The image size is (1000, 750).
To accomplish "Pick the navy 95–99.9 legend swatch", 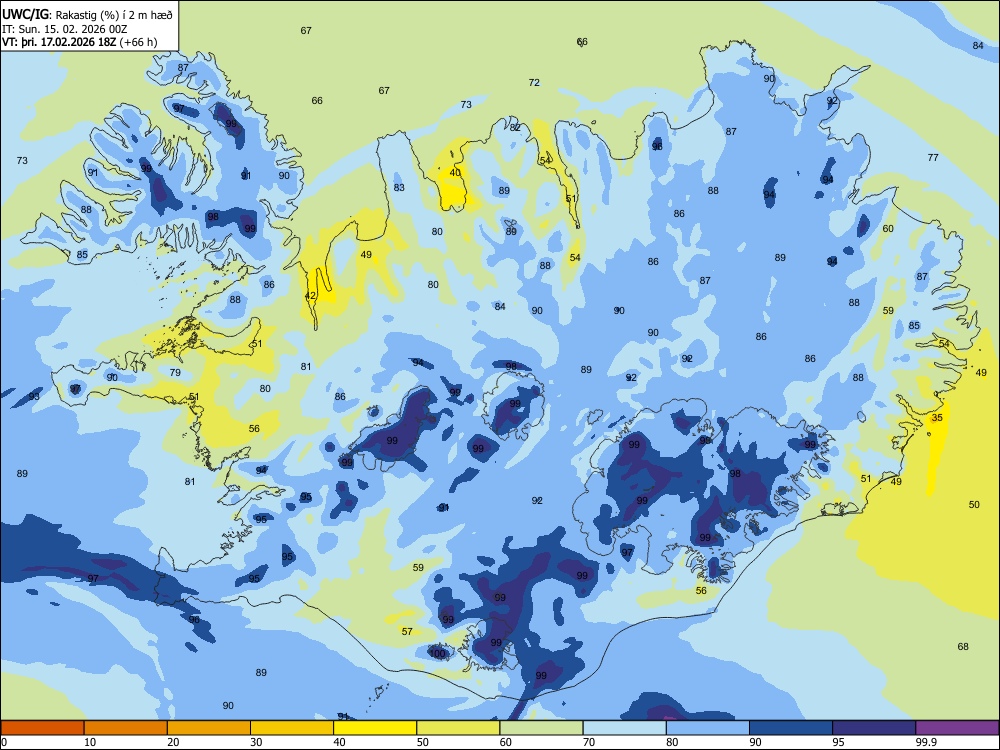I will coord(874,728).
